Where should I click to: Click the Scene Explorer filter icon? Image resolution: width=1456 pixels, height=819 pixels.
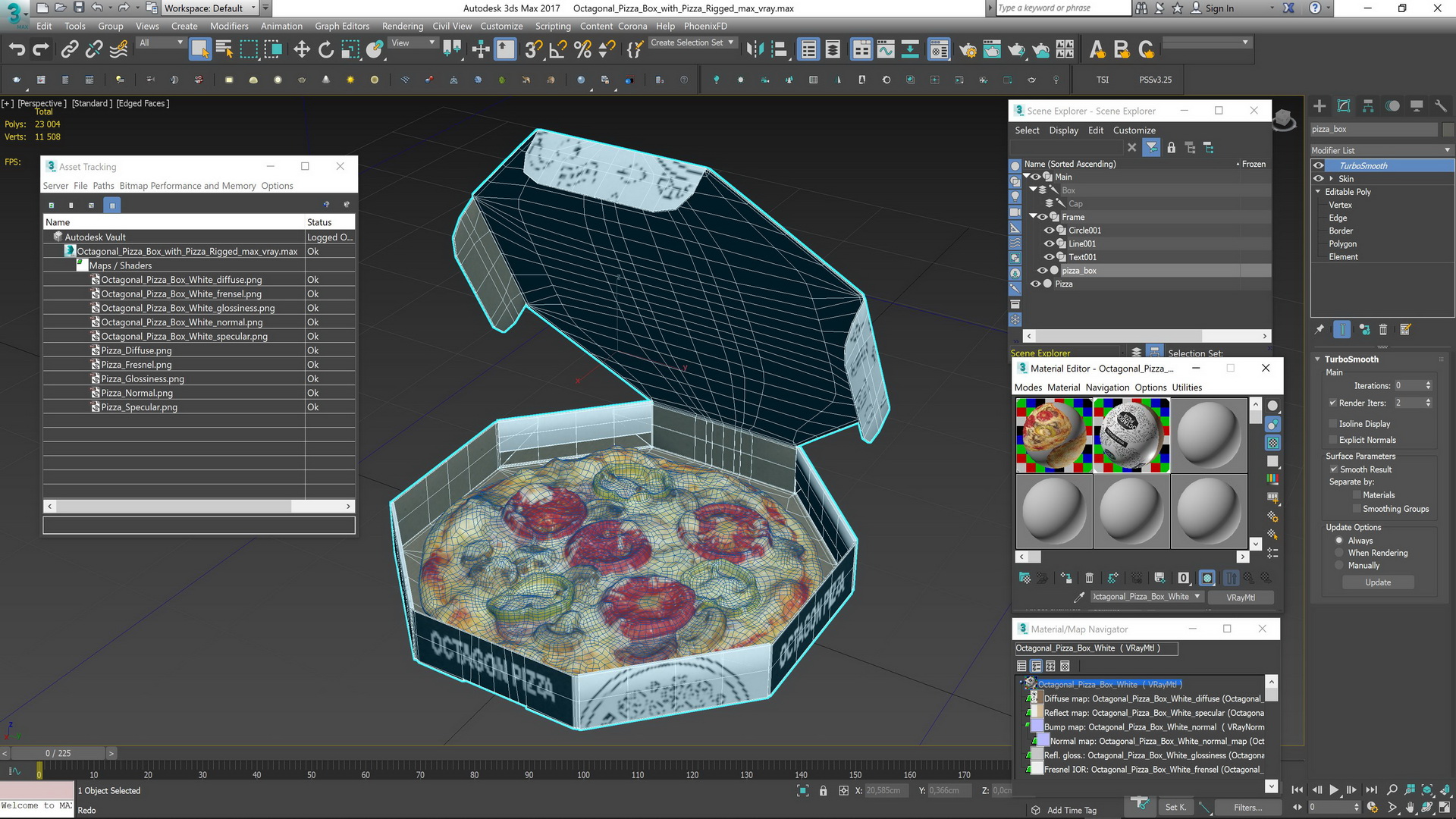1152,148
